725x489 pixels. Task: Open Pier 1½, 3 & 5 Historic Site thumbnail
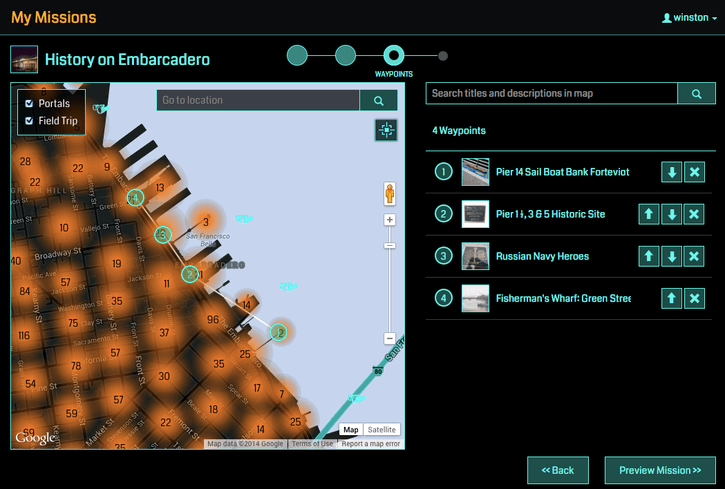pos(475,214)
